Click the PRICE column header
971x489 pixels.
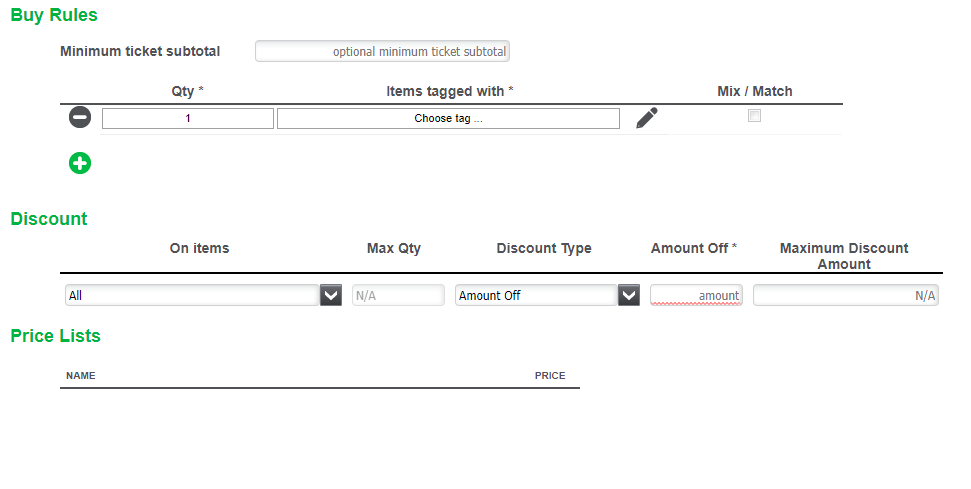(550, 376)
